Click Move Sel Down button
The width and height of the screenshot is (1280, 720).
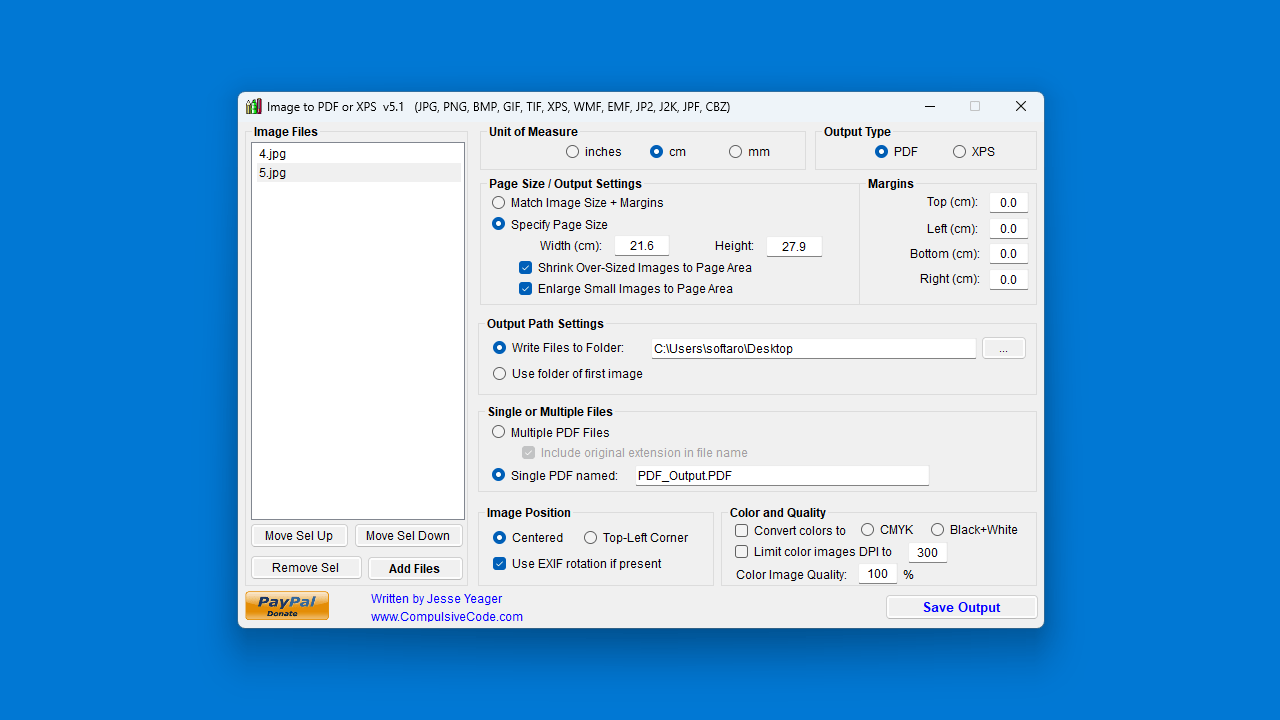click(x=408, y=536)
